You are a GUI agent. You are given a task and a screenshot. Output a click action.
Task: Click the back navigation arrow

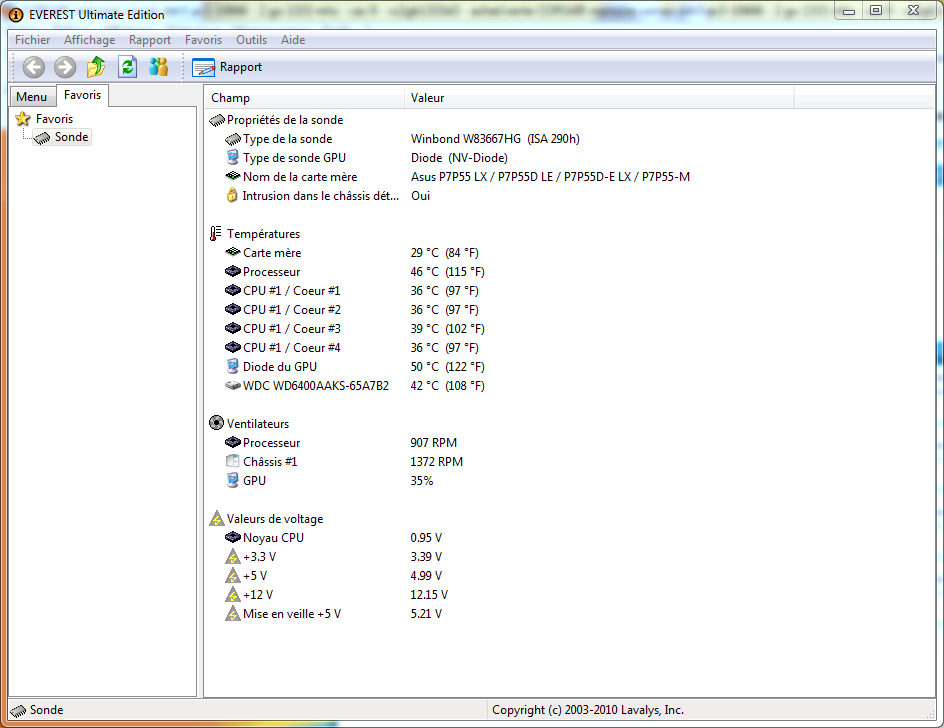33,66
